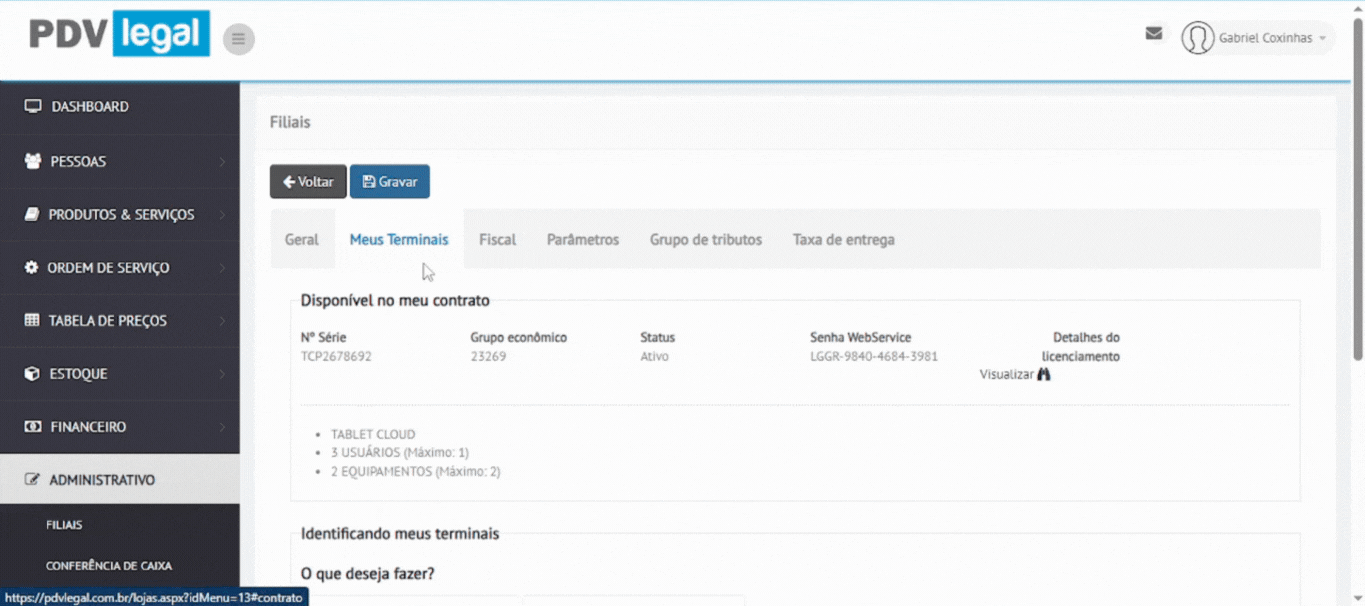The height and width of the screenshot is (606, 1365).
Task: Click the binoculars Visualizar icon
Action: pyautogui.click(x=1044, y=374)
